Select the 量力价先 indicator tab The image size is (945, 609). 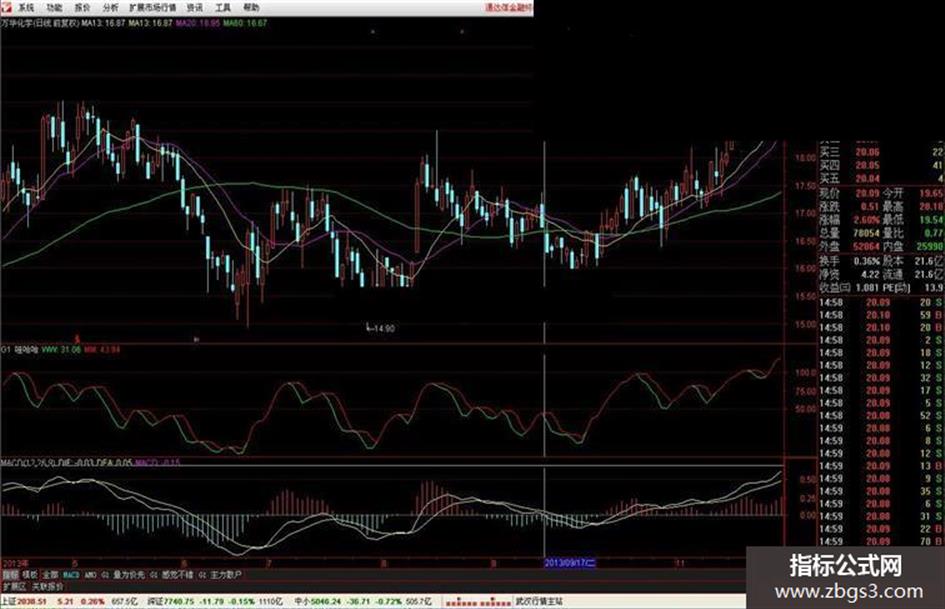[129, 575]
